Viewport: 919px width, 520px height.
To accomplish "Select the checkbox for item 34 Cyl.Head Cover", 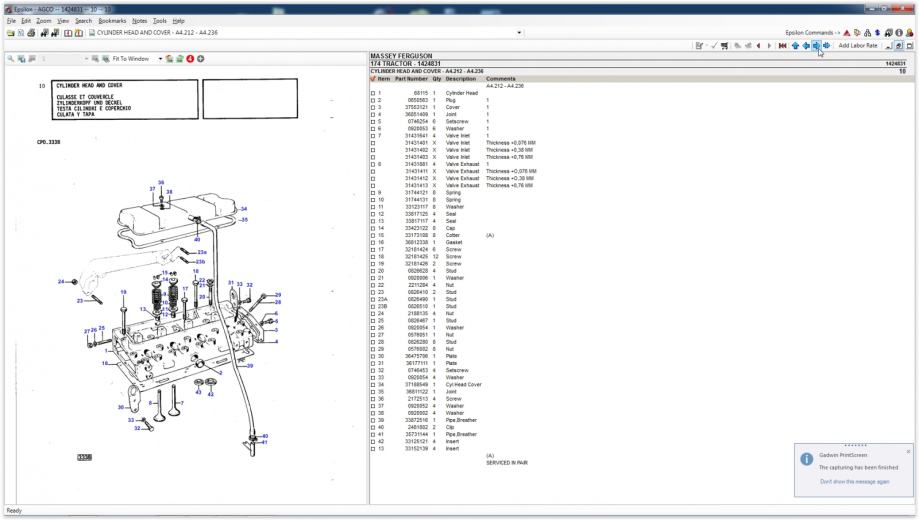I will tap(373, 384).
